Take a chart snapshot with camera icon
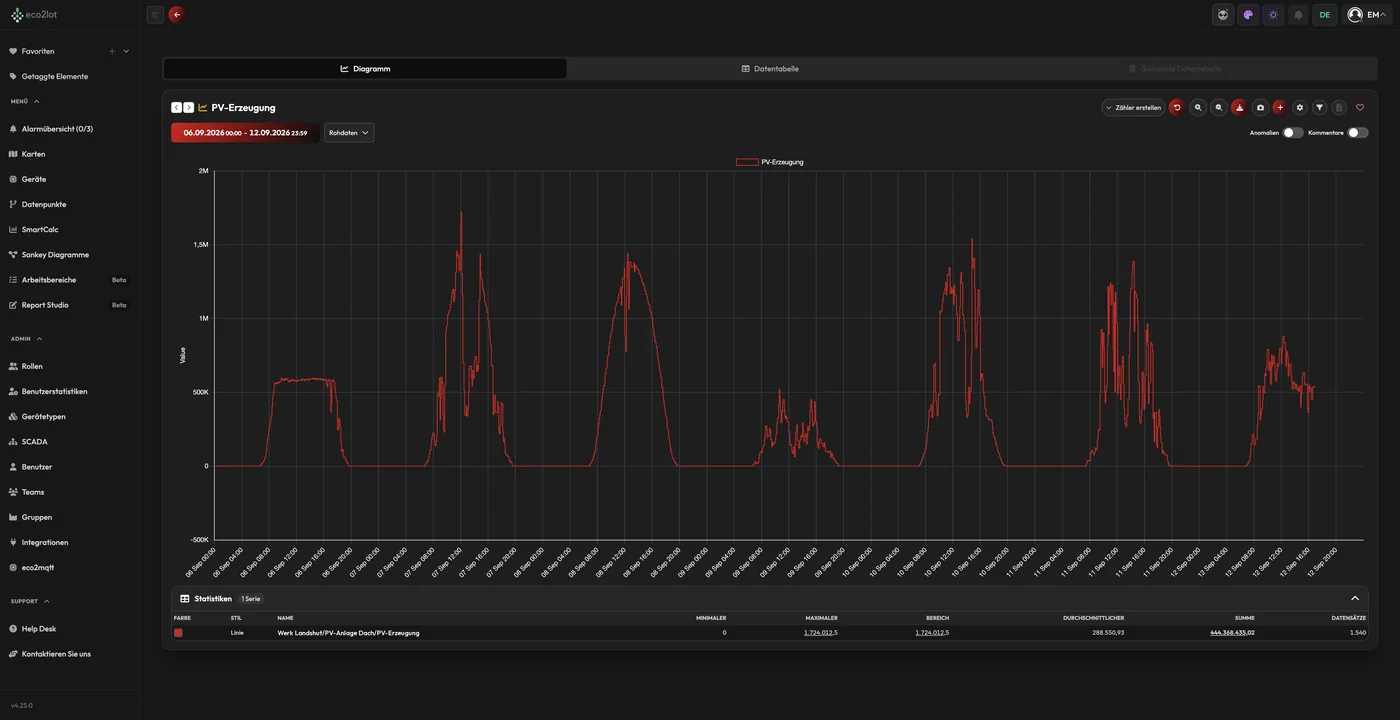 click(x=1260, y=107)
